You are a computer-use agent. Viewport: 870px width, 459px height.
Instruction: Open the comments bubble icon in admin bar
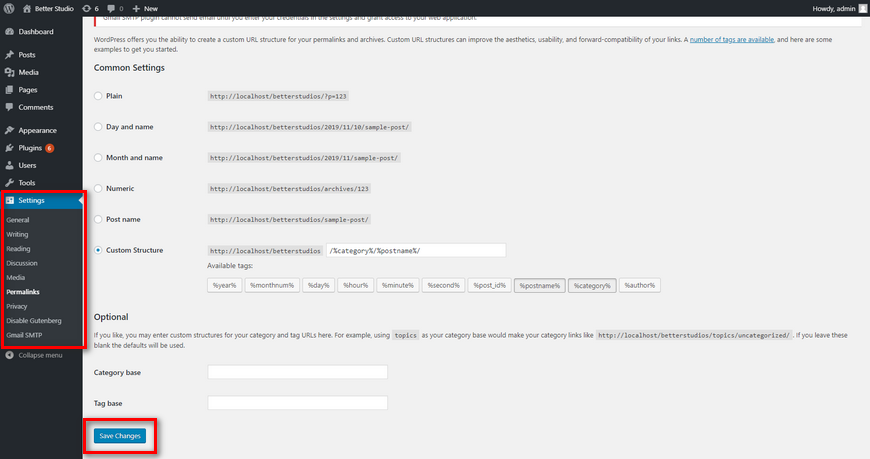pyautogui.click(x=111, y=8)
